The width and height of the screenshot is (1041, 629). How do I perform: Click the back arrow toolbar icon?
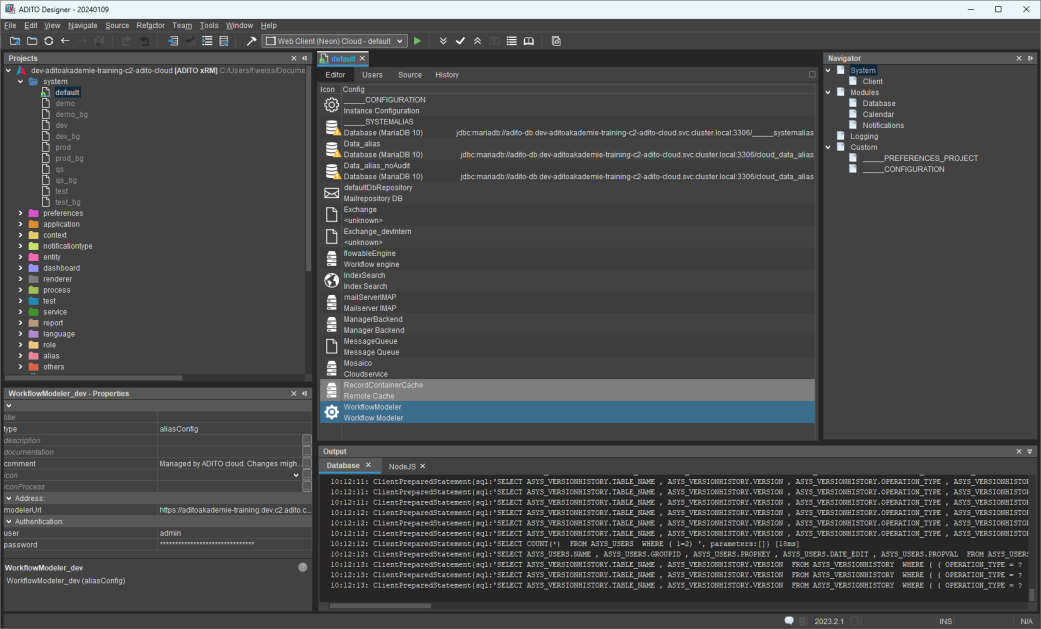coord(65,41)
